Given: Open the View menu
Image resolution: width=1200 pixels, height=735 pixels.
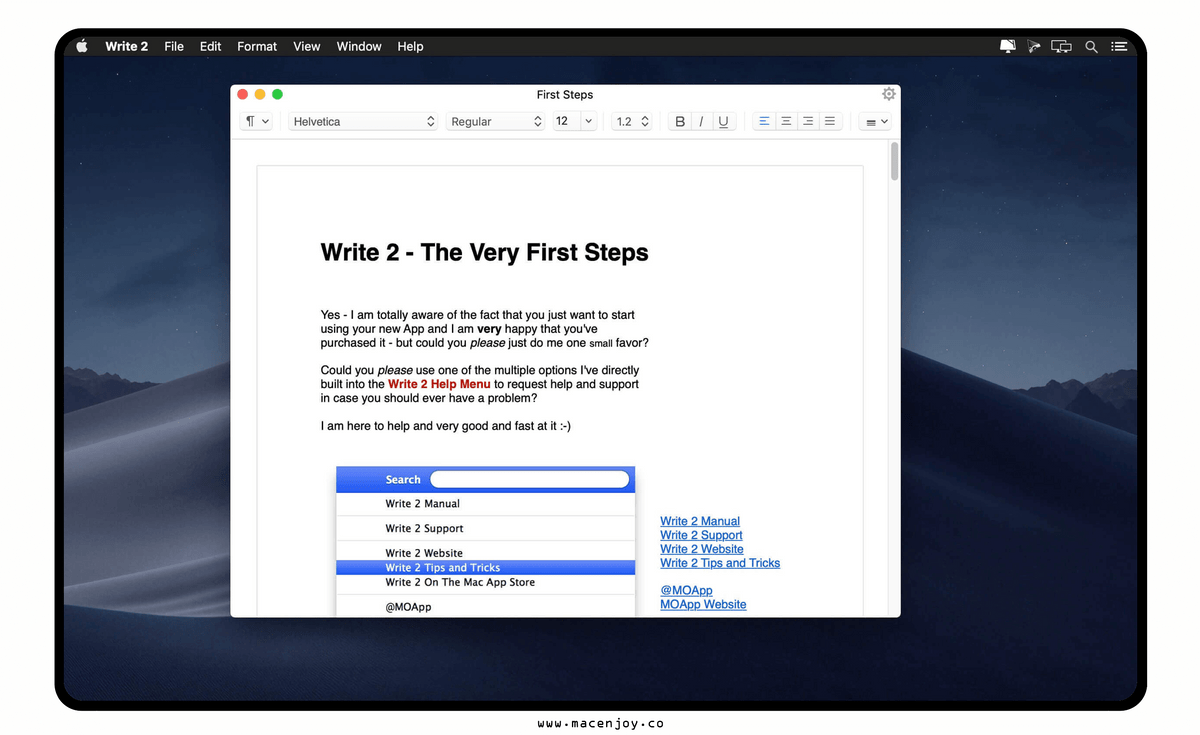Looking at the screenshot, I should tap(307, 46).
